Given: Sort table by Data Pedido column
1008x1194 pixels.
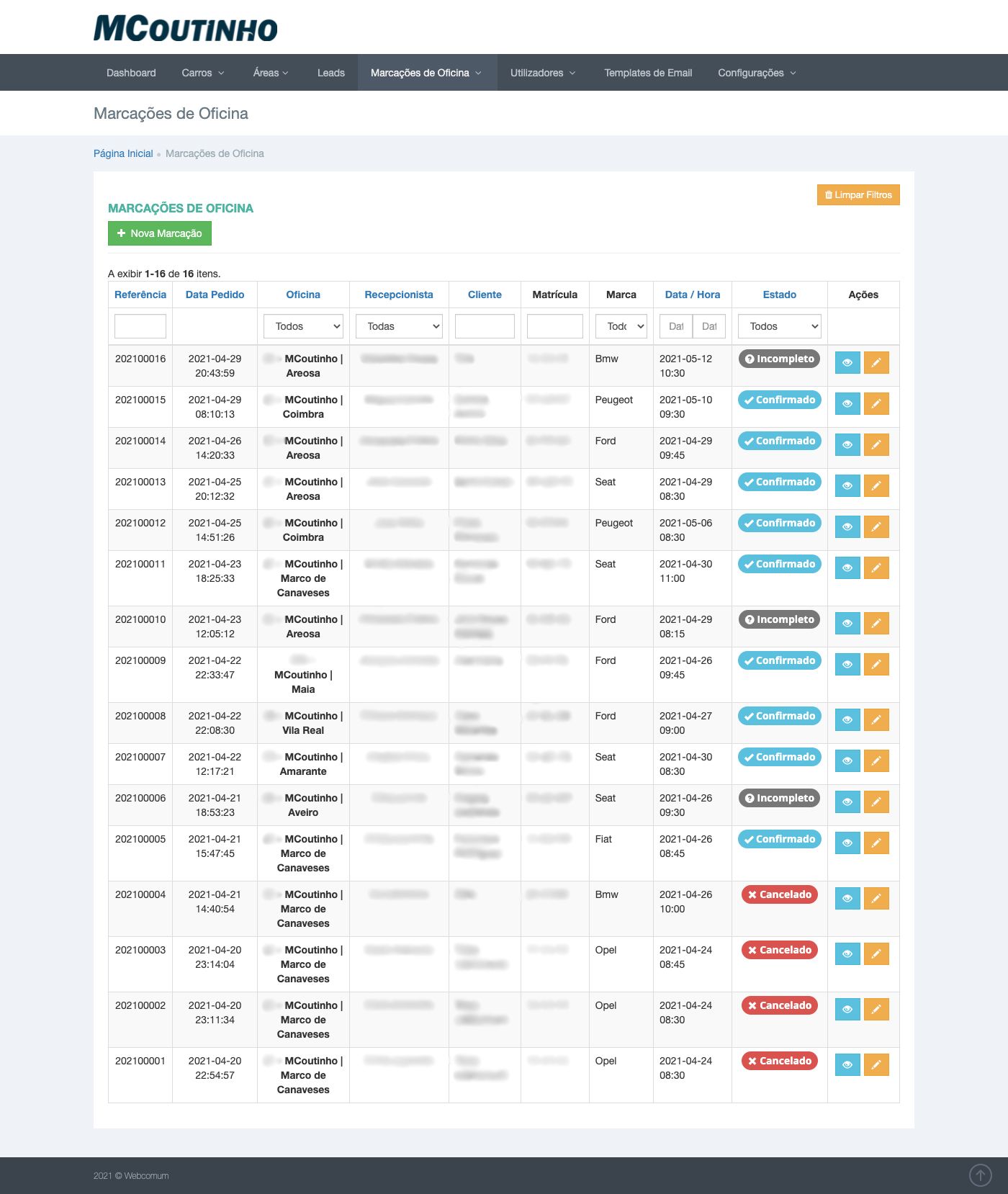Looking at the screenshot, I should (215, 295).
